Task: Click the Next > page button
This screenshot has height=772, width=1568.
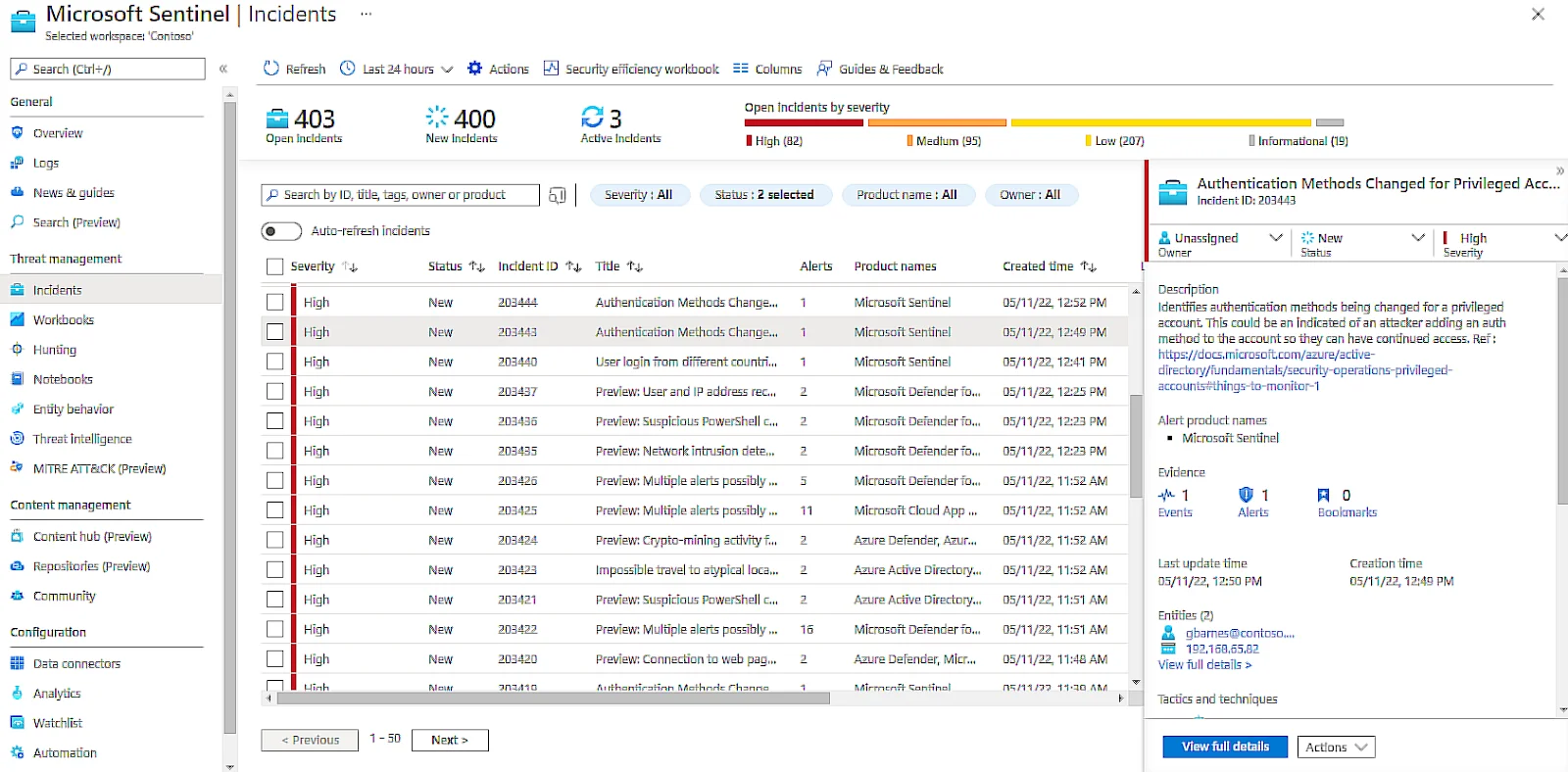Action: (x=450, y=741)
